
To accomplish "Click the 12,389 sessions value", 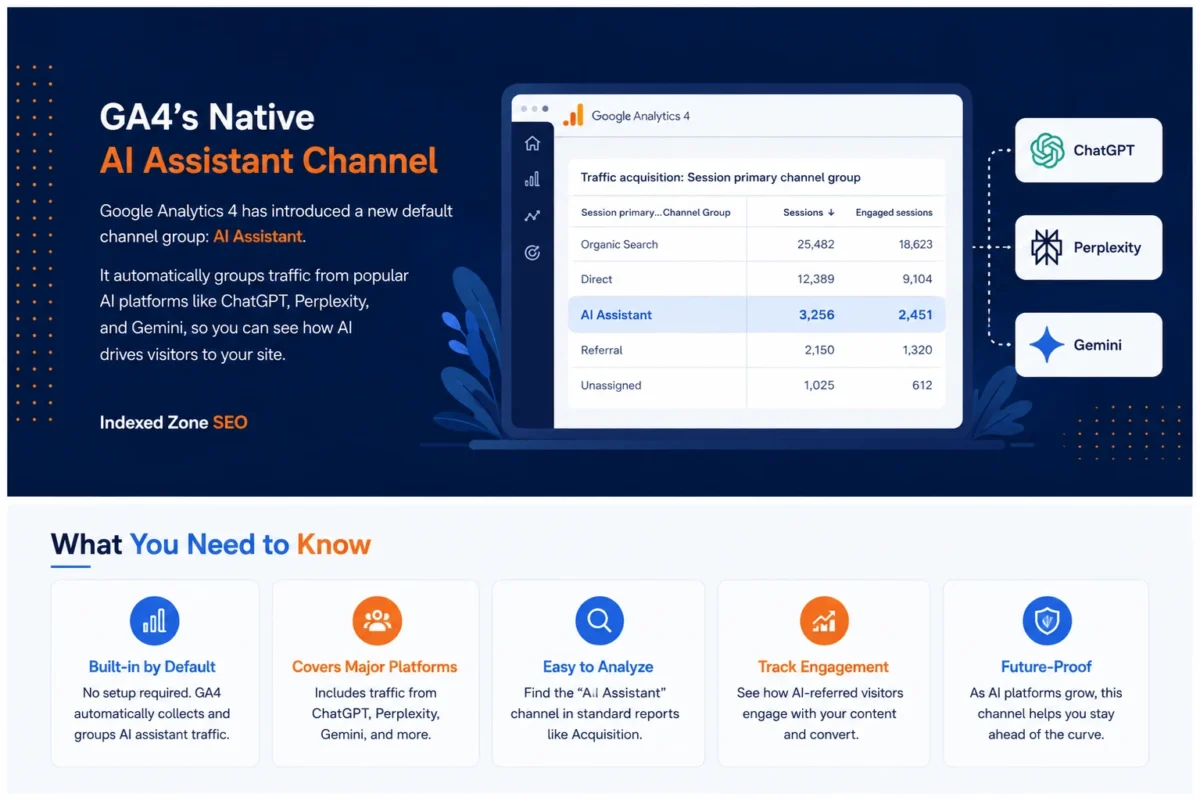I will (x=816, y=279).
